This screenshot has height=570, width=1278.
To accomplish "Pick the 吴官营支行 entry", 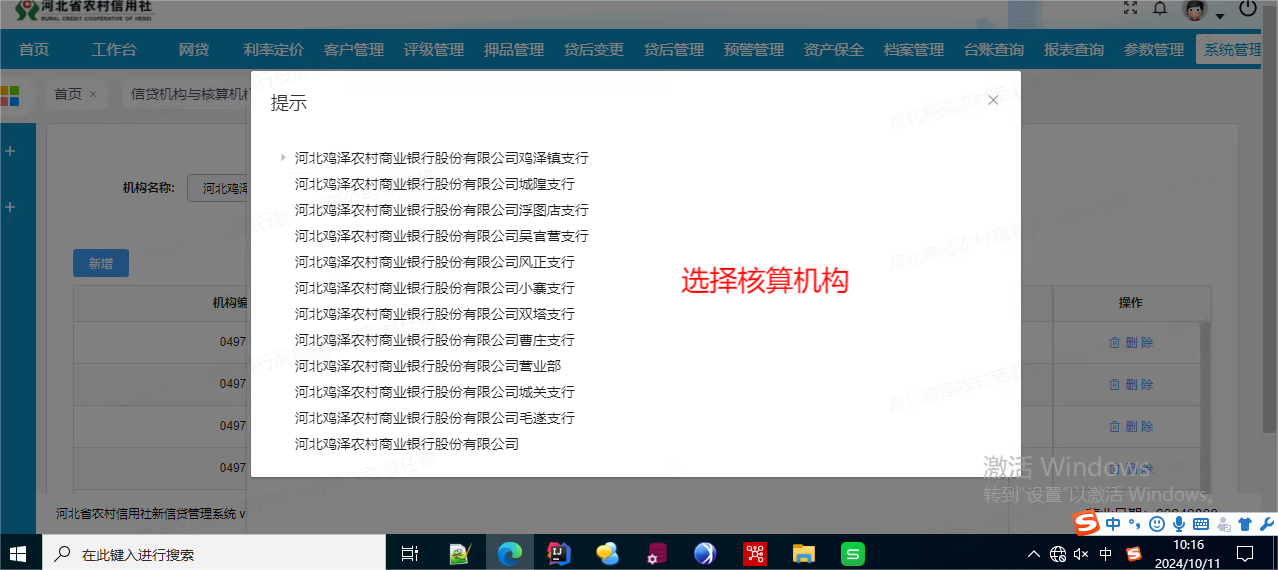I will 442,236.
